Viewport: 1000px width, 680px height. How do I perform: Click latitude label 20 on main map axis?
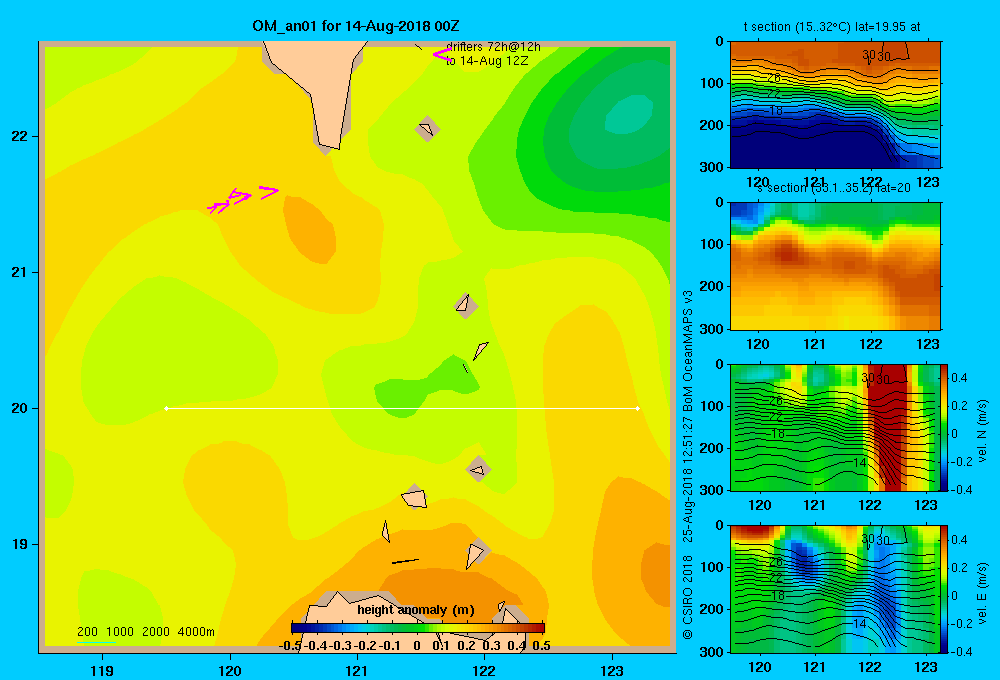[20, 408]
